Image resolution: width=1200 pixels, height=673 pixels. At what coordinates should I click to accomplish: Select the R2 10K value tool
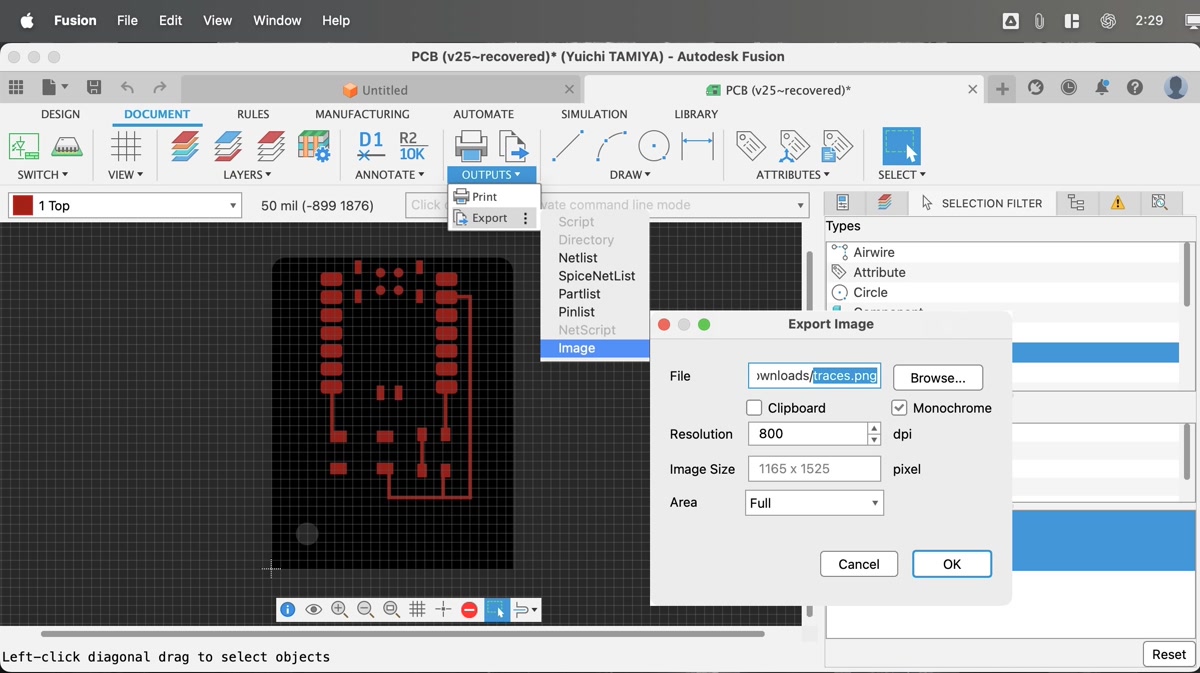(412, 146)
